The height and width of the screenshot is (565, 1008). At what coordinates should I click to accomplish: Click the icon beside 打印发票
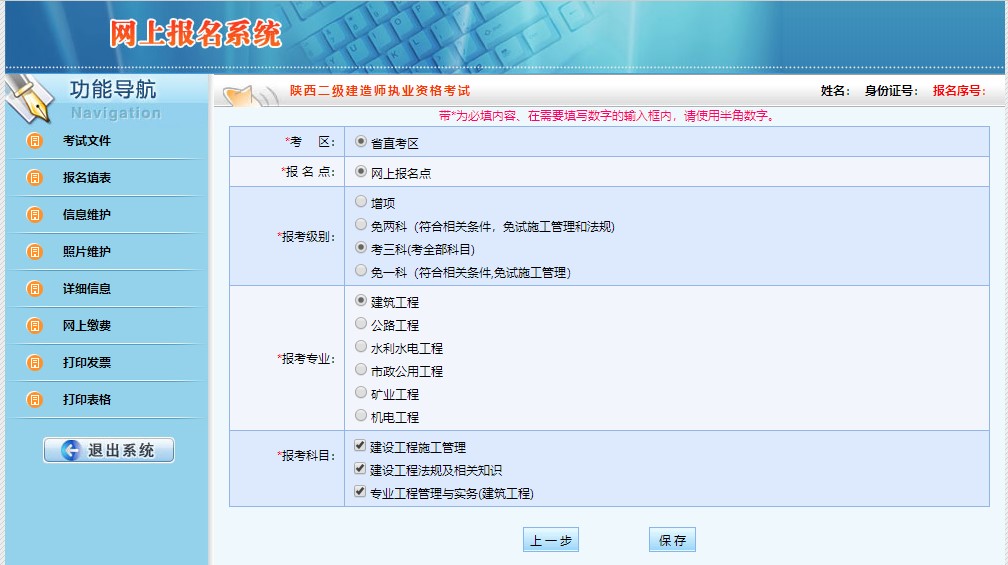[x=35, y=363]
